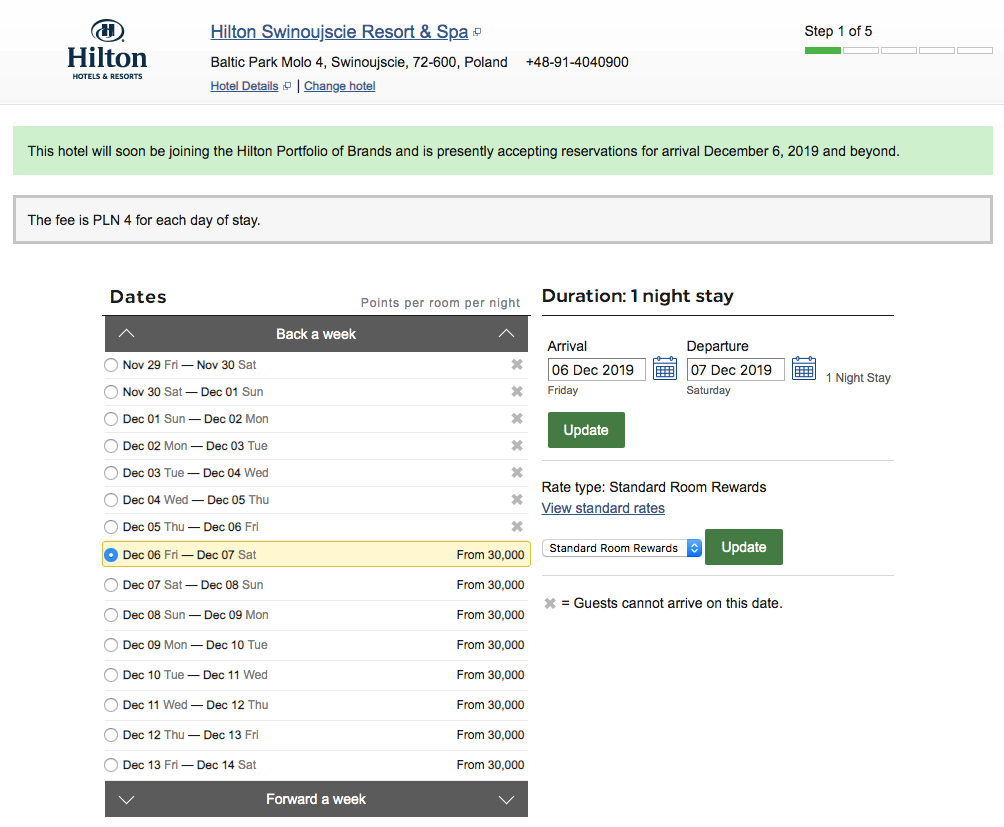Click the PLN 4 fee notice text
Viewport: 1004px width, 827px height.
pos(144,220)
